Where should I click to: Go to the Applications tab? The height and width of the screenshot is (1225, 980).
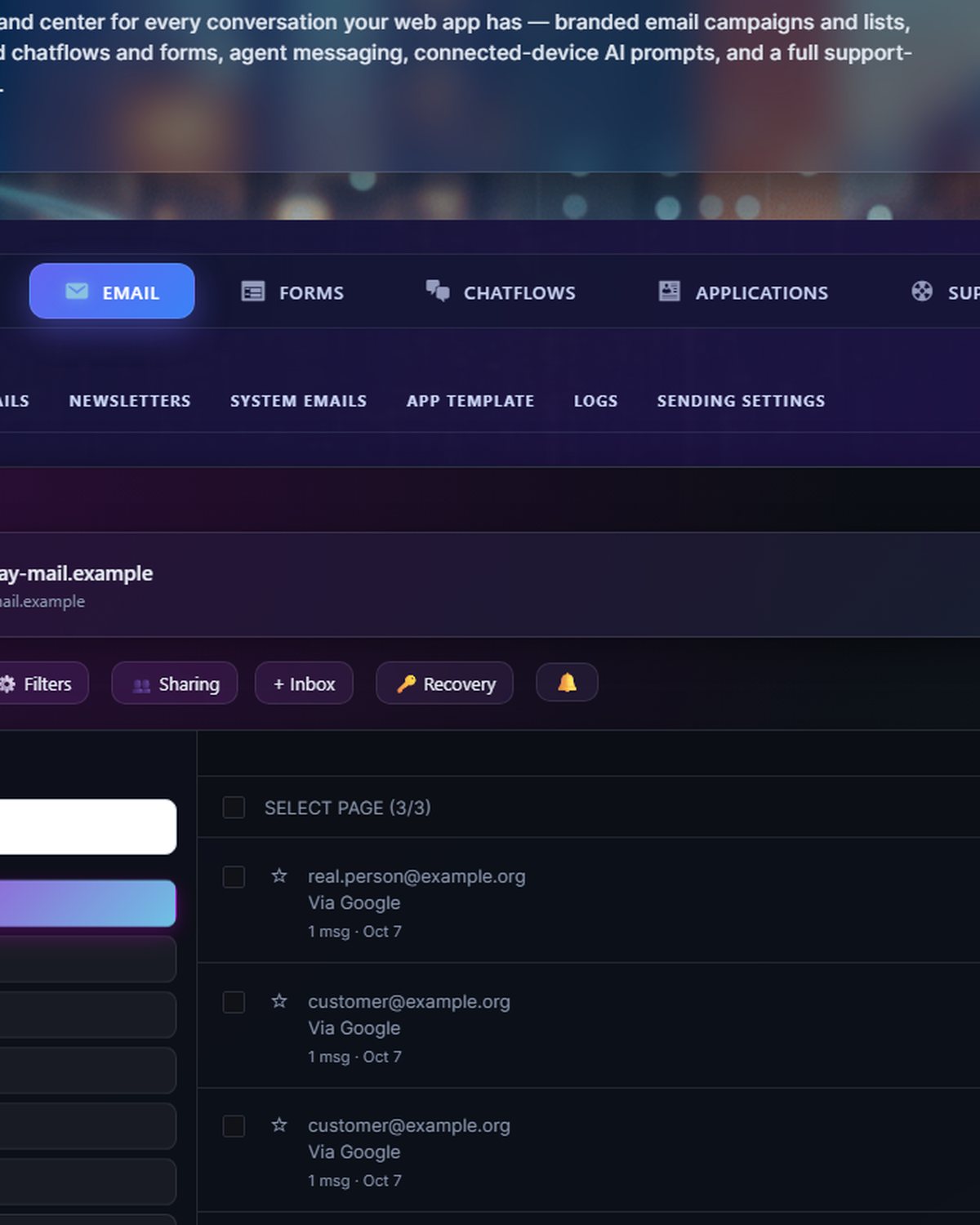tap(743, 292)
